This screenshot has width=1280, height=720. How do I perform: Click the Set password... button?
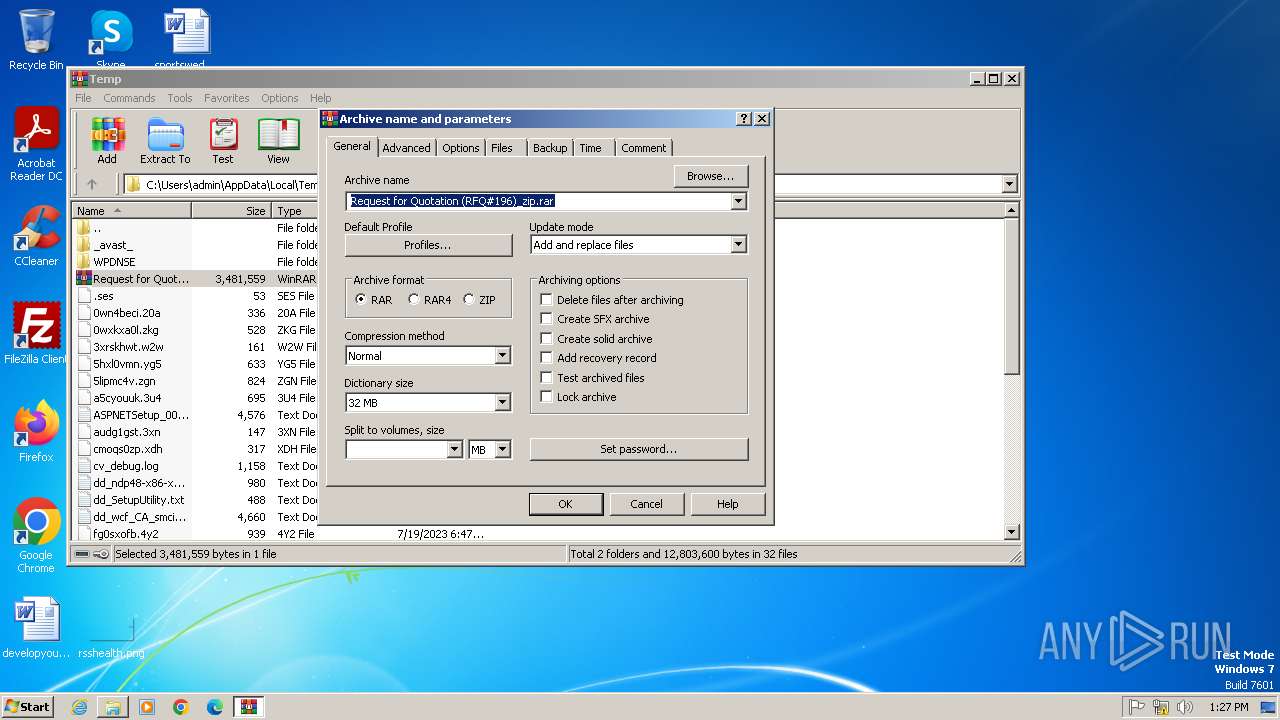click(x=639, y=449)
